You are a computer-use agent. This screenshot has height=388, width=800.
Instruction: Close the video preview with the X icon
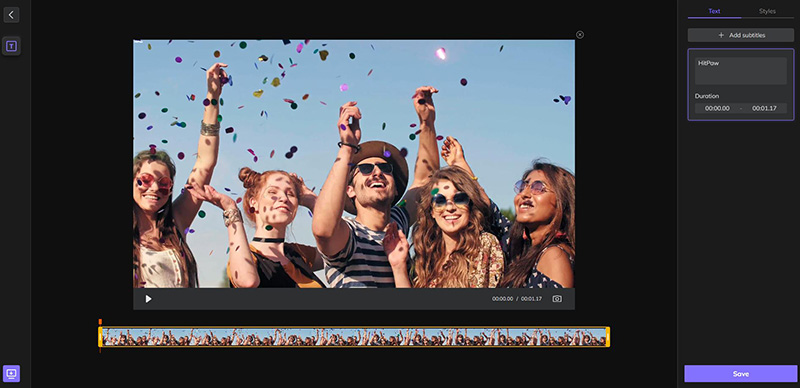click(x=580, y=35)
